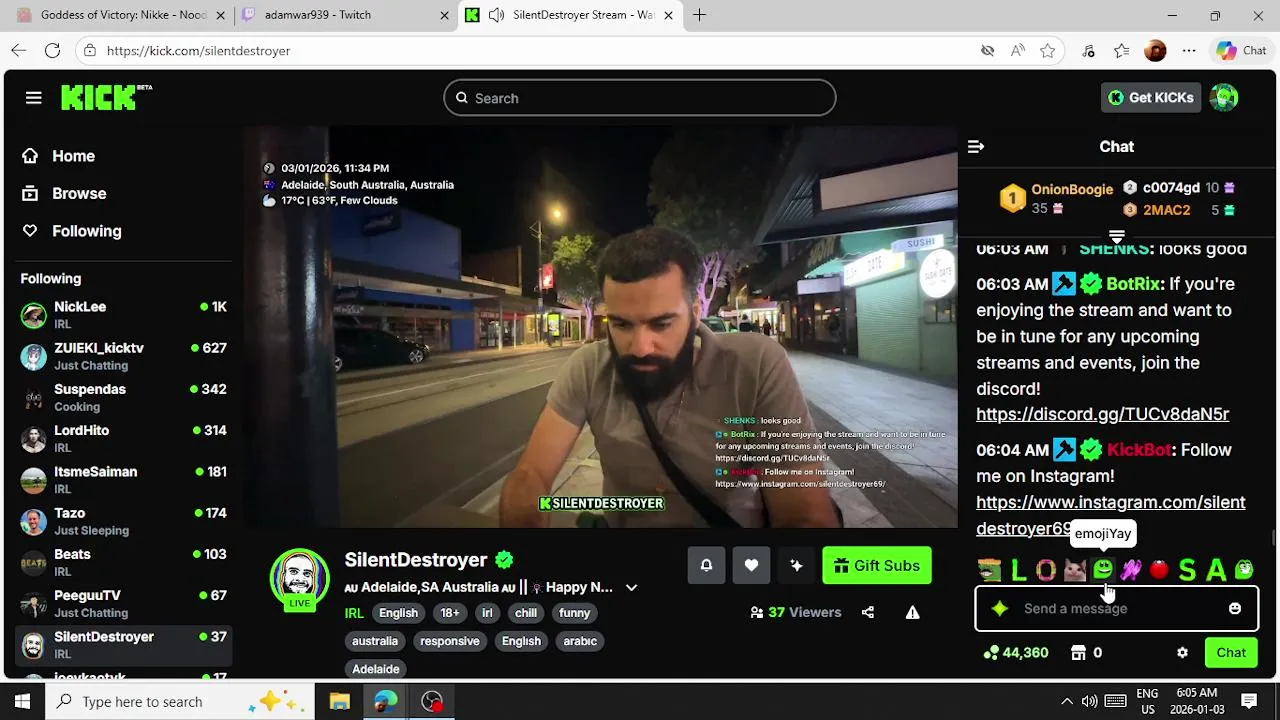Report the stream with warning icon

pos(912,612)
